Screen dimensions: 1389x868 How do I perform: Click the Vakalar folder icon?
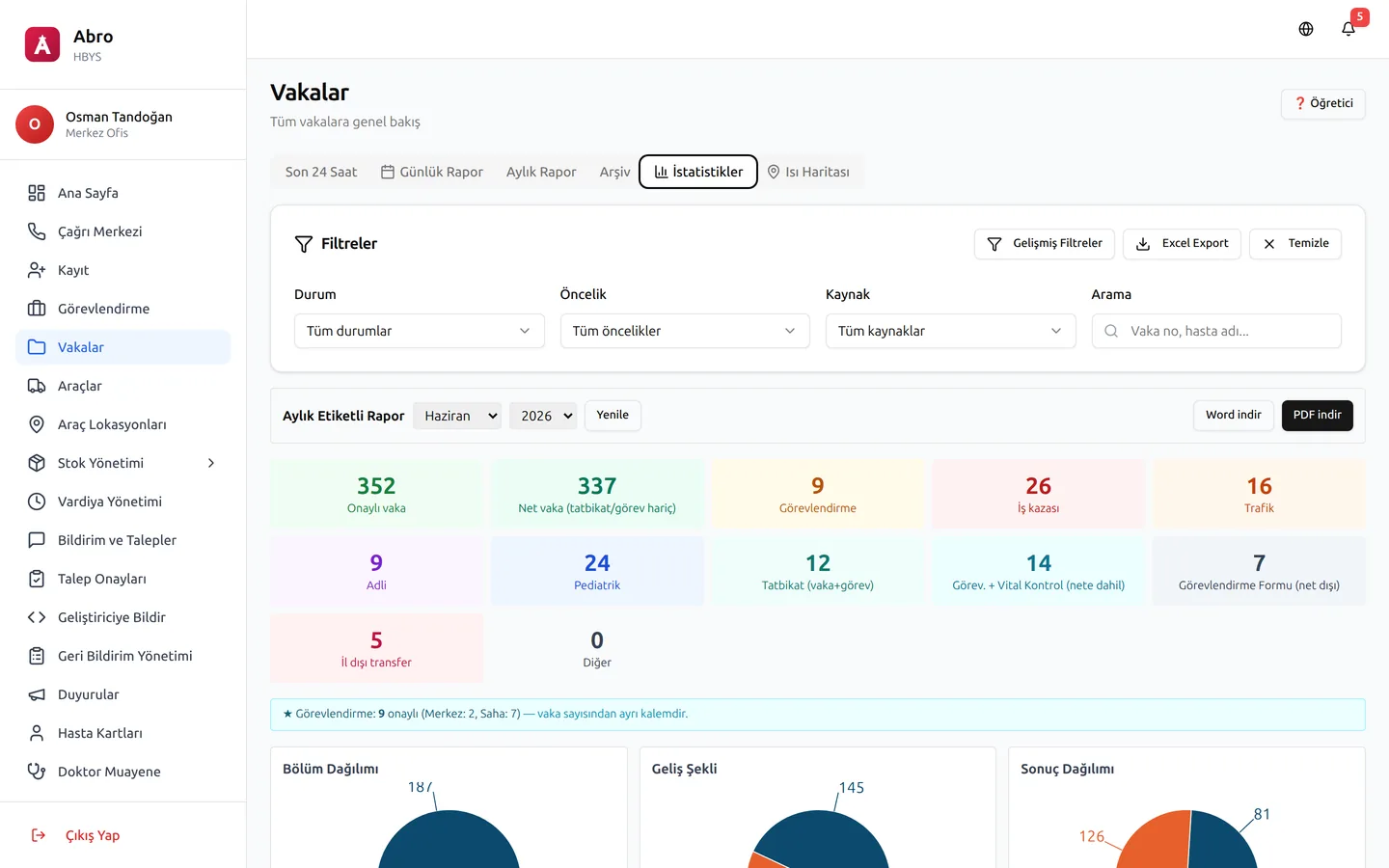coord(37,347)
